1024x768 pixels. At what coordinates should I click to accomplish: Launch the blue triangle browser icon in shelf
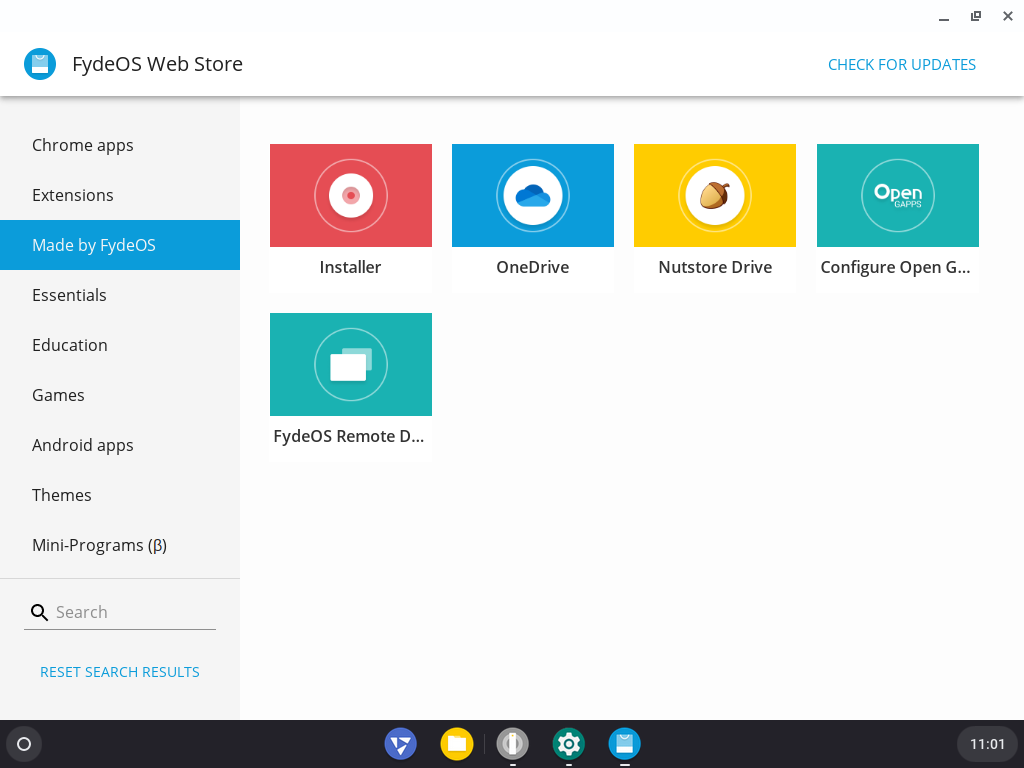400,744
